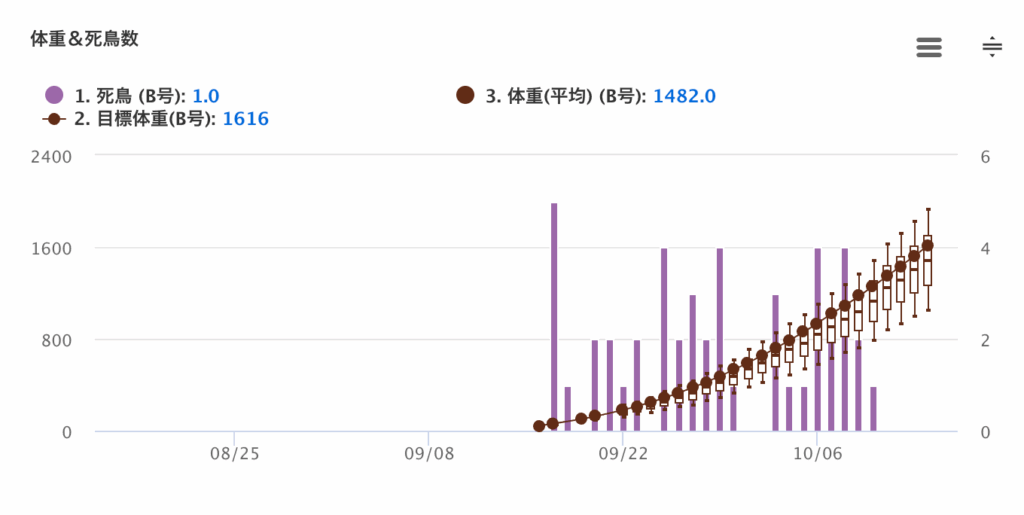The image size is (1024, 515).
Task: Toggle the 3. 体重(平均) (B号) series label
Action: click(565, 96)
